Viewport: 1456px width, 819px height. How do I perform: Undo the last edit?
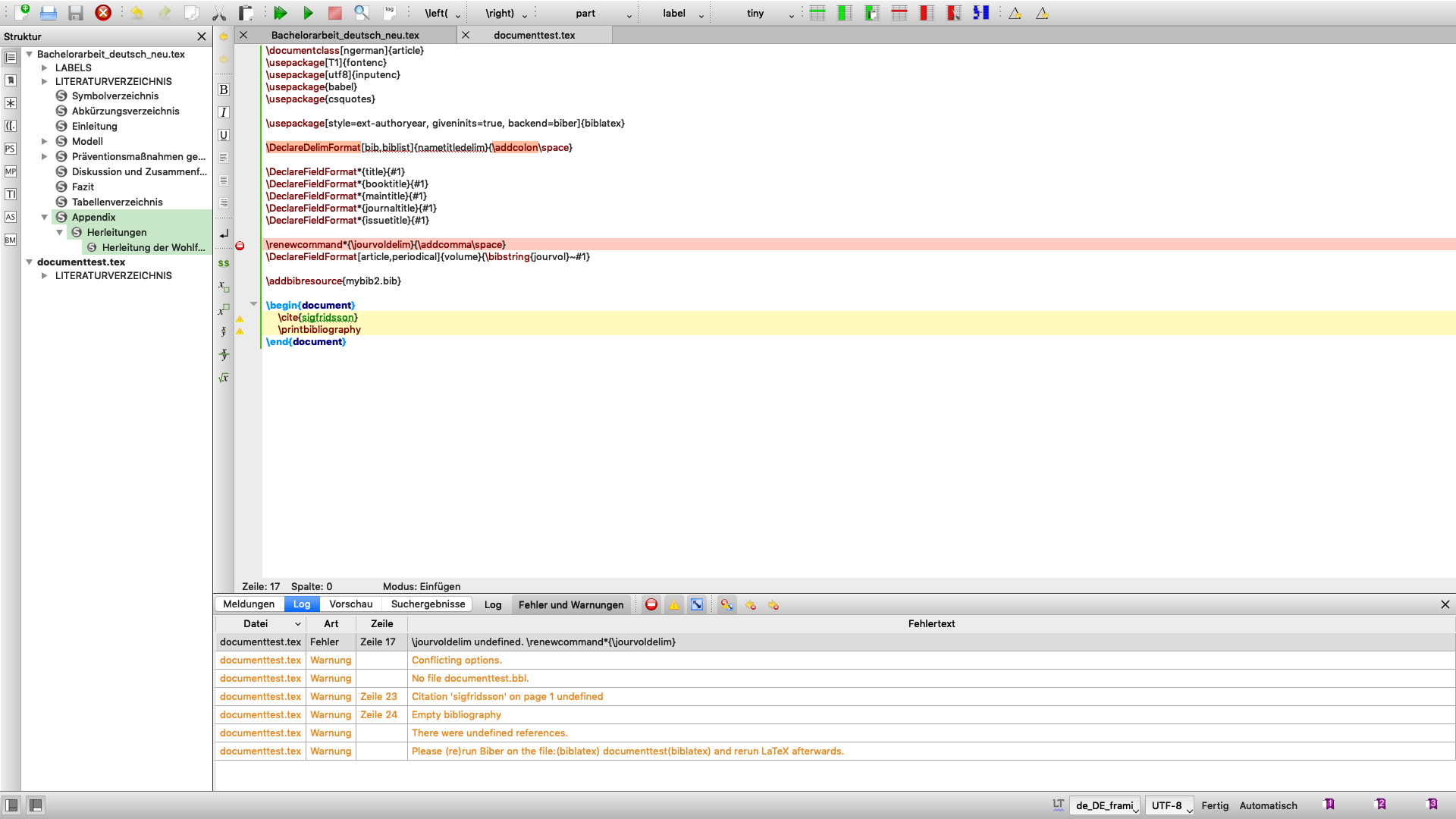tap(137, 12)
